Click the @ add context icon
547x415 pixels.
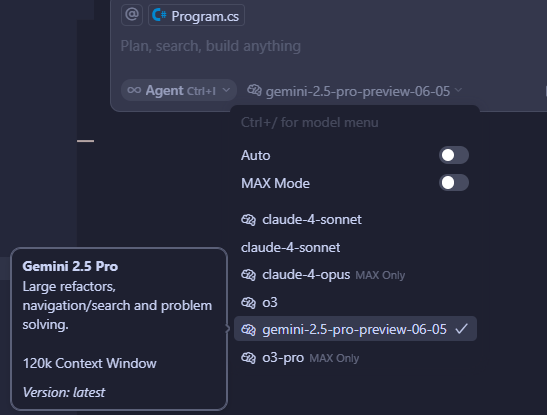(x=132, y=15)
